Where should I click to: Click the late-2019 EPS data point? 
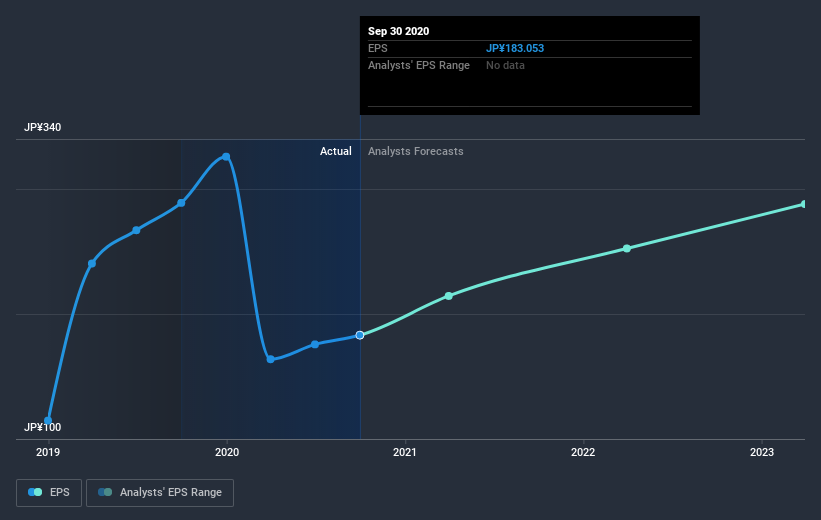point(181,203)
